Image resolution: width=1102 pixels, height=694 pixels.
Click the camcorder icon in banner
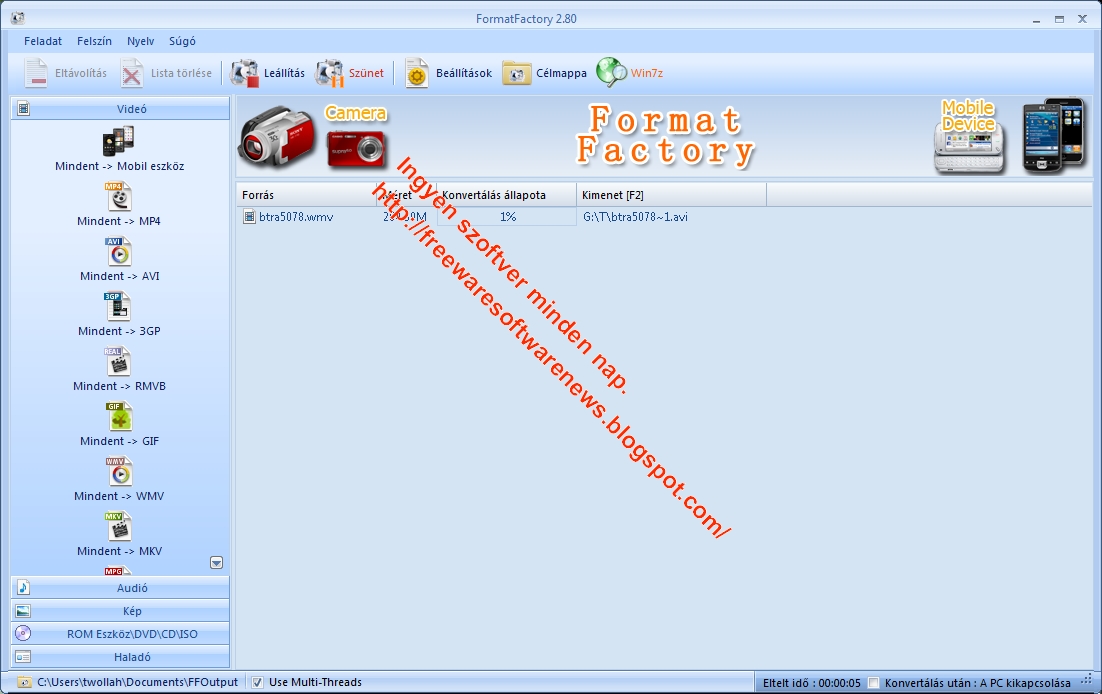tap(277, 136)
